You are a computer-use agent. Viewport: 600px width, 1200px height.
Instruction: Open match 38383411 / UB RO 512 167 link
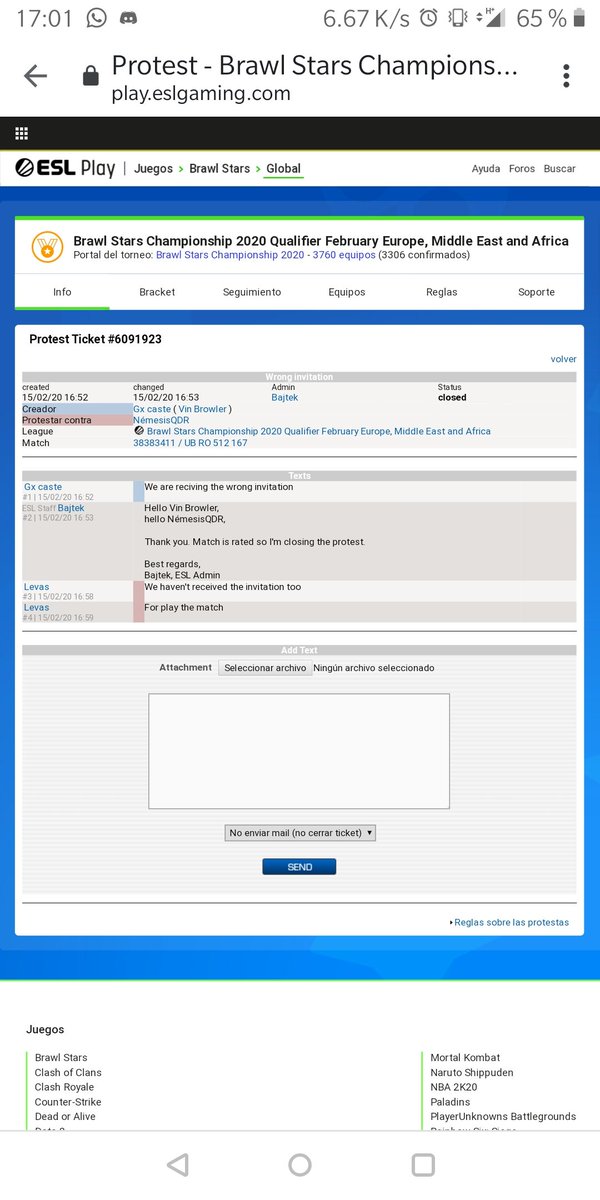(x=190, y=442)
